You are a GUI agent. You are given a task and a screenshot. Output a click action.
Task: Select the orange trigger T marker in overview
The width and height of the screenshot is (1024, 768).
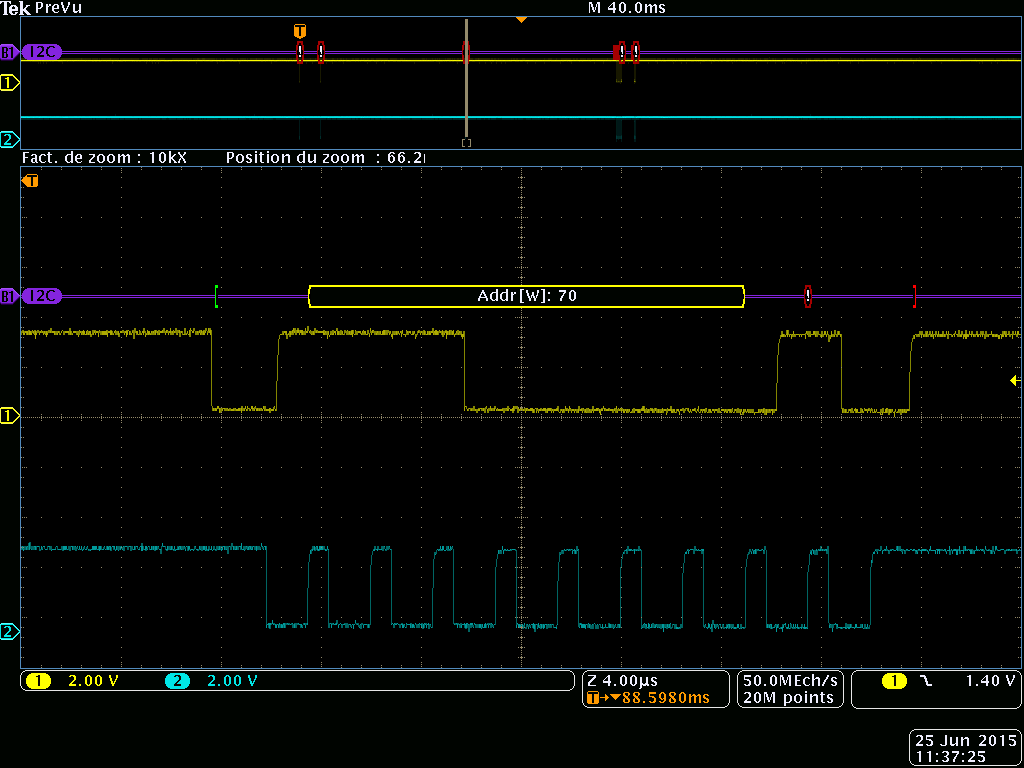coord(299,31)
